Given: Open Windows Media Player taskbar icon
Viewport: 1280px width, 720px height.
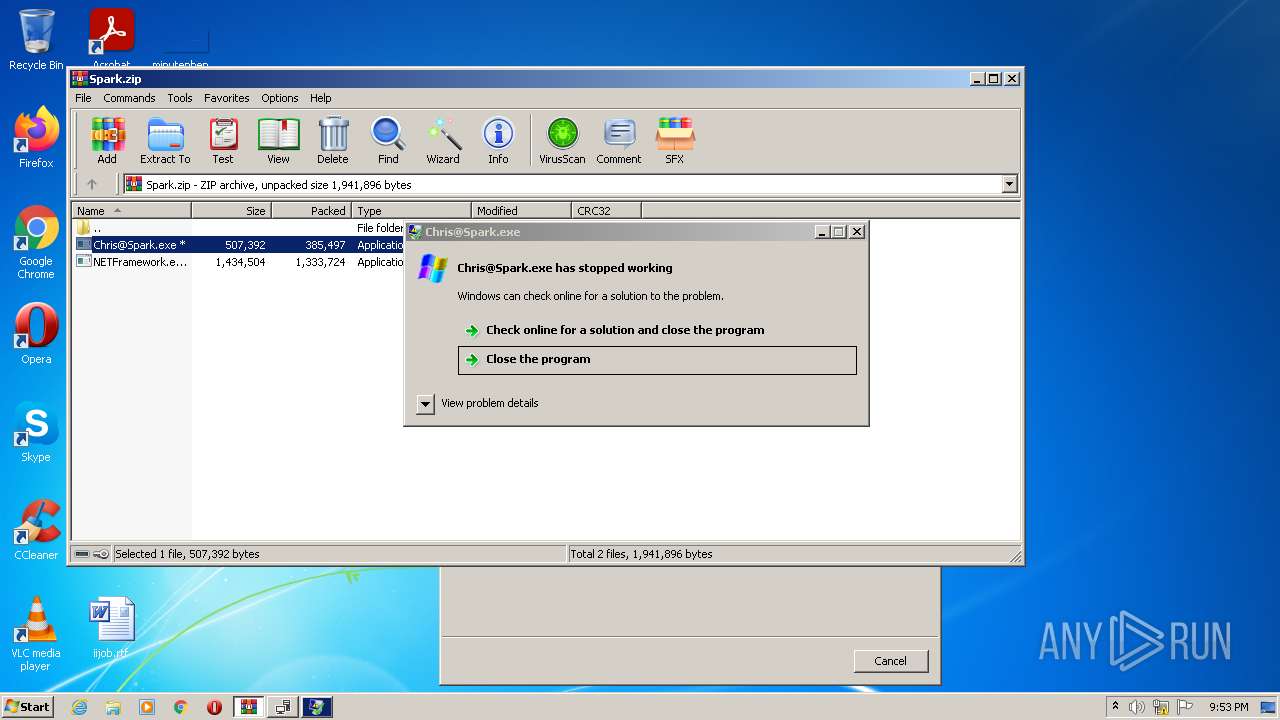Looking at the screenshot, I should [147, 707].
